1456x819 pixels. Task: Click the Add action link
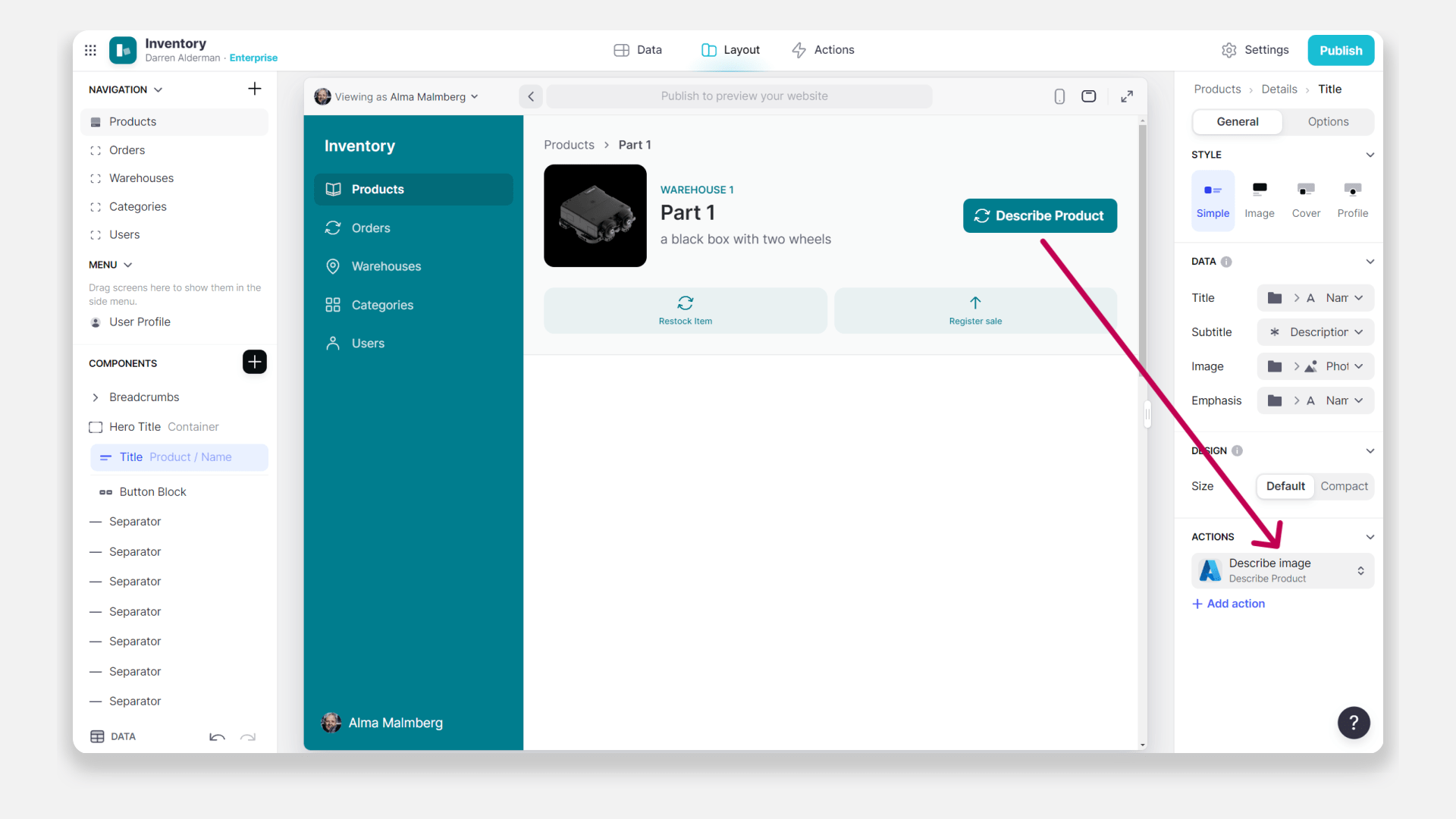click(x=1228, y=604)
